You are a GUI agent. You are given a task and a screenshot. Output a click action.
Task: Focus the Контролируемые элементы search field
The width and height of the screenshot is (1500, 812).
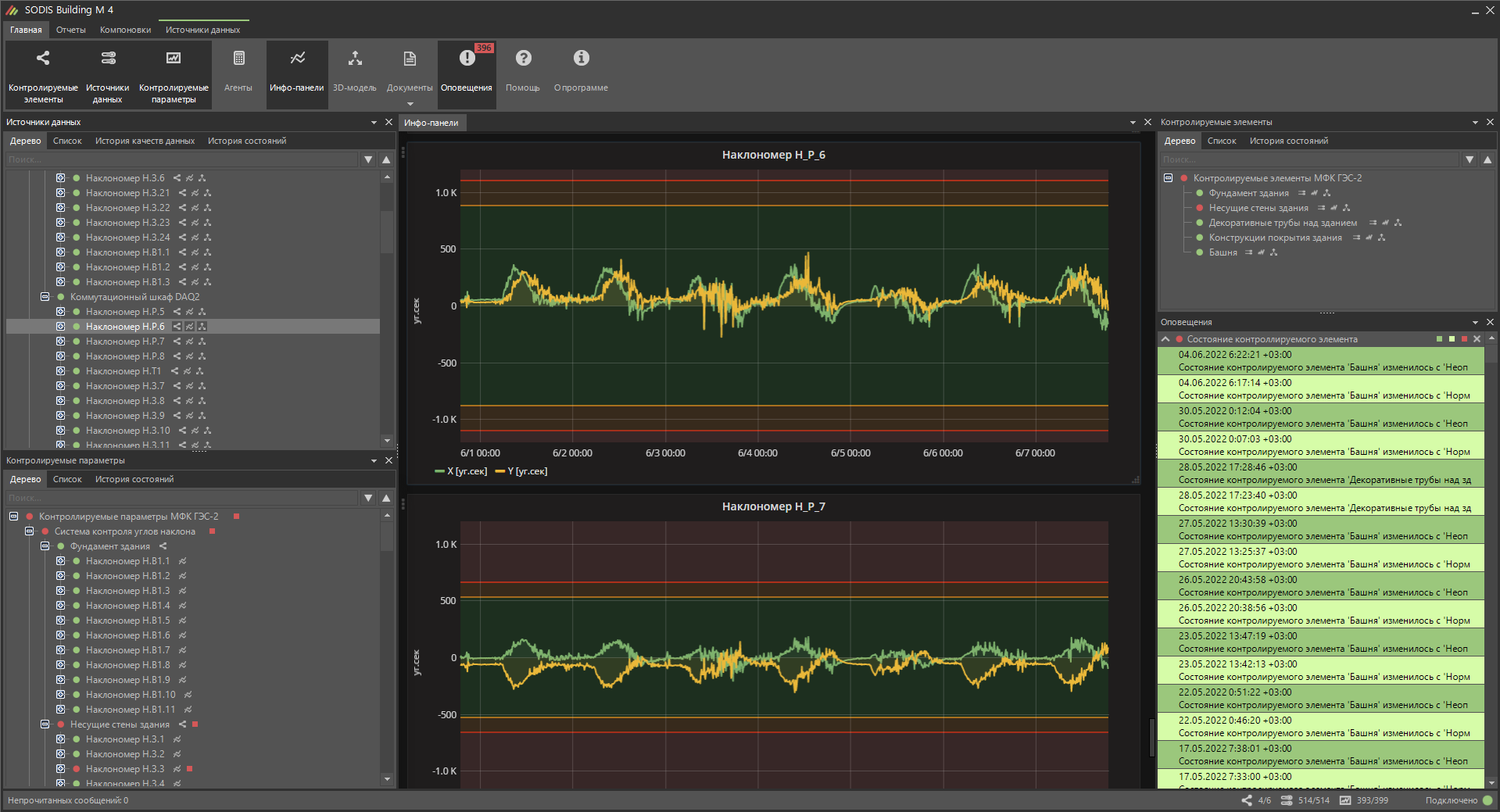click(1309, 159)
